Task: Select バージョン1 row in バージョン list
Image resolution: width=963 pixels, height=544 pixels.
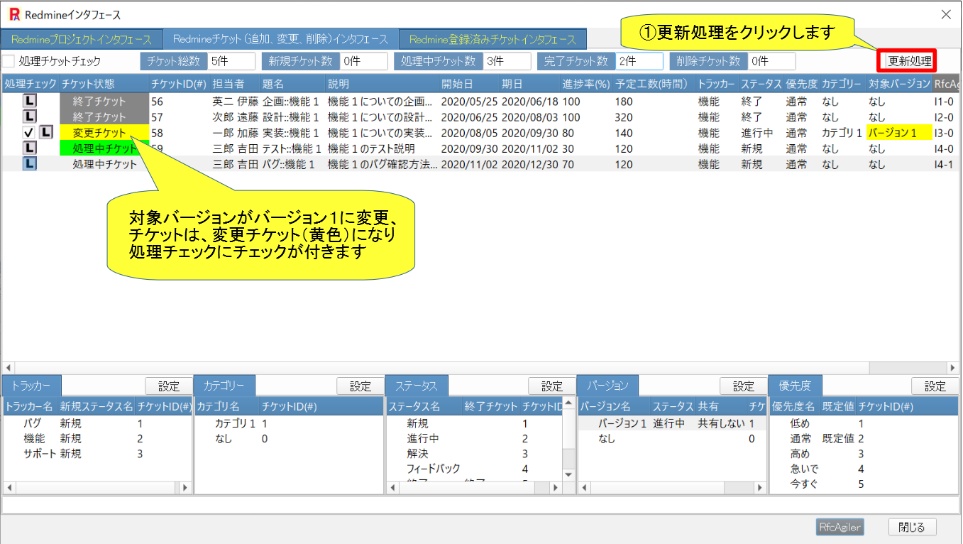Action: pyautogui.click(x=672, y=423)
